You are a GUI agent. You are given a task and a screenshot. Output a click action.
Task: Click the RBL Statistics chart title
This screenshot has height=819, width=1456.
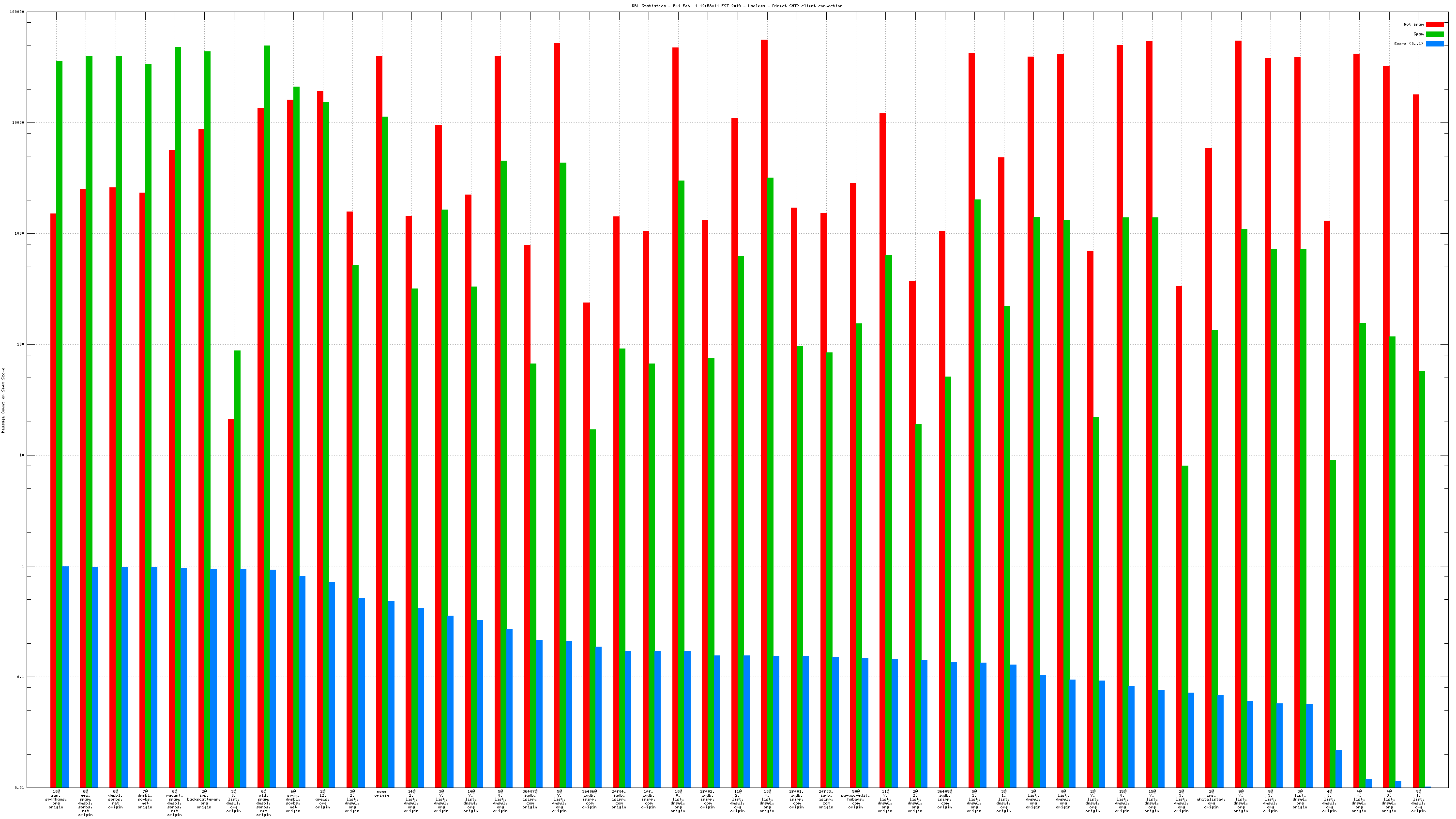[737, 6]
